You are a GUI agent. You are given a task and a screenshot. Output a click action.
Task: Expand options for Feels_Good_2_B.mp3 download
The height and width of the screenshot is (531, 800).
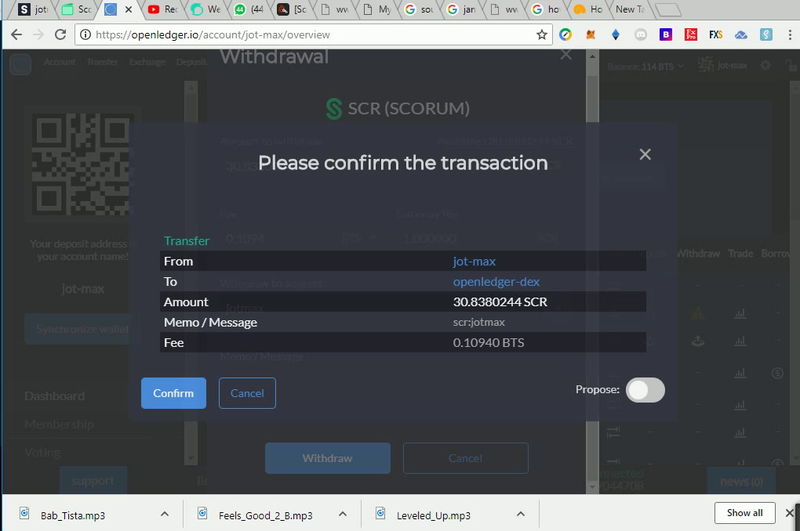pos(342,514)
